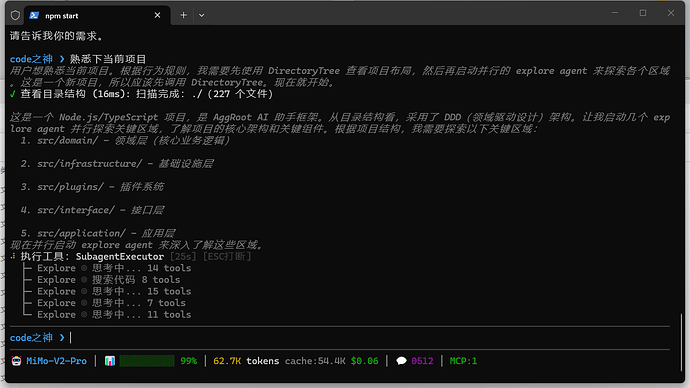Click the Explore row with 15 tools
This screenshot has width=690, height=388.
click(x=114, y=291)
